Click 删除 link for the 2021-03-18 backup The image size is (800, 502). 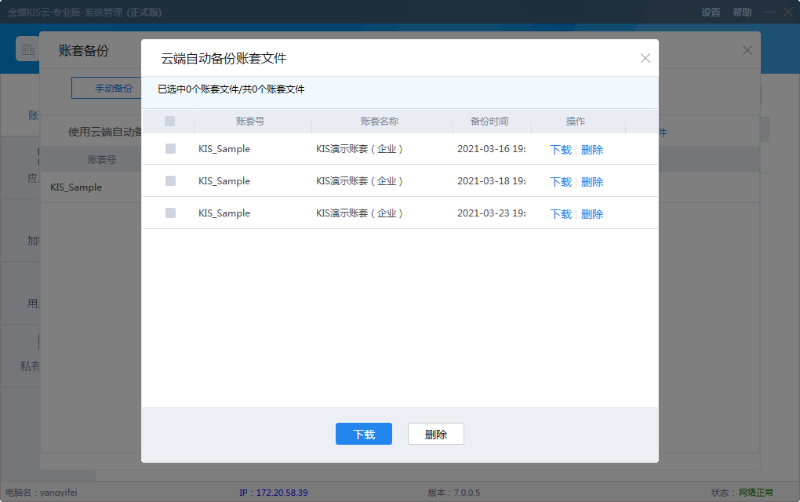(x=592, y=182)
